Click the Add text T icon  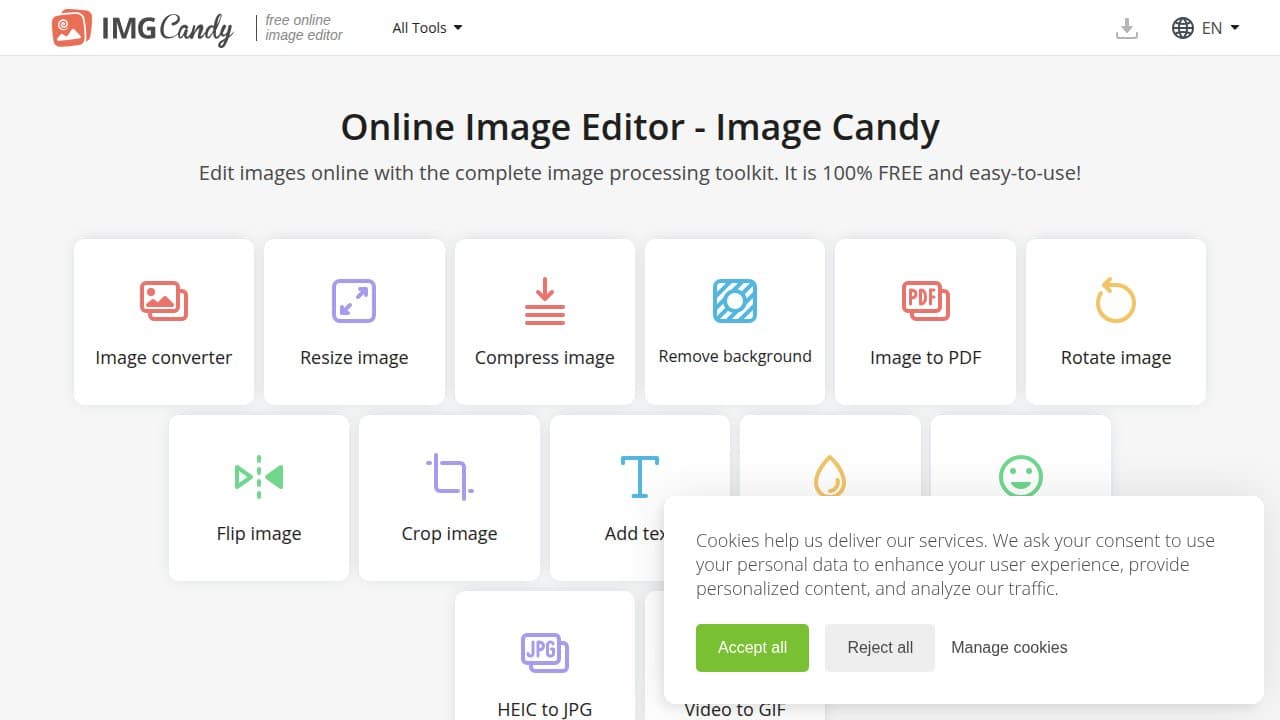point(640,477)
